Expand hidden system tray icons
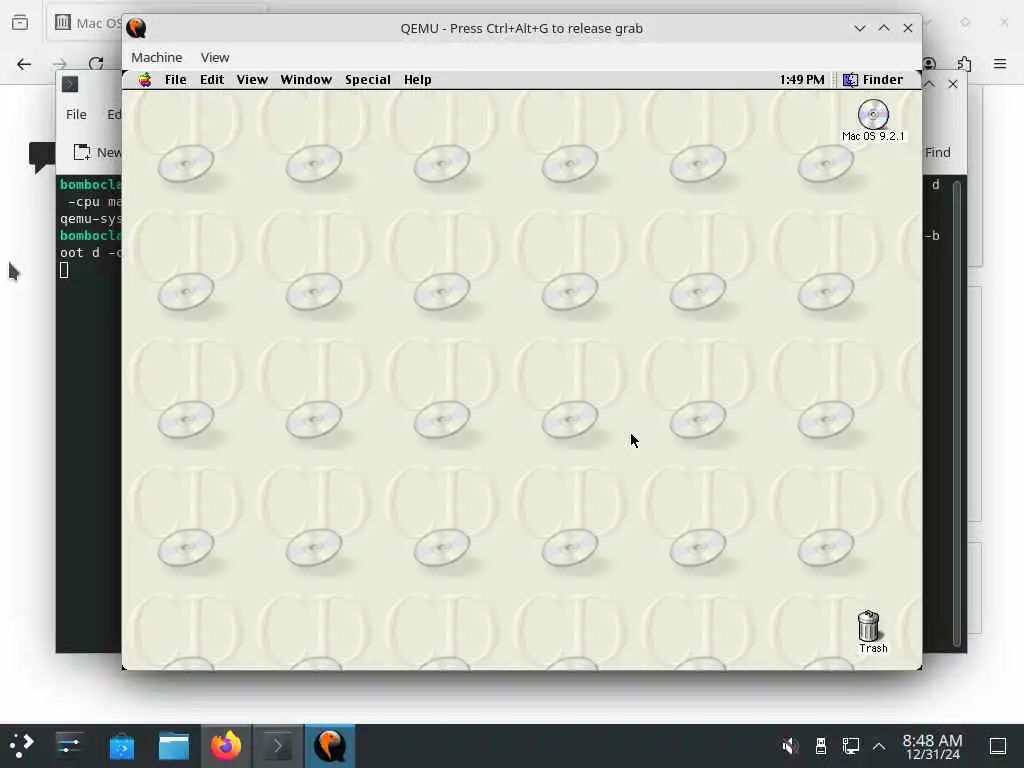1024x768 pixels. (x=879, y=746)
